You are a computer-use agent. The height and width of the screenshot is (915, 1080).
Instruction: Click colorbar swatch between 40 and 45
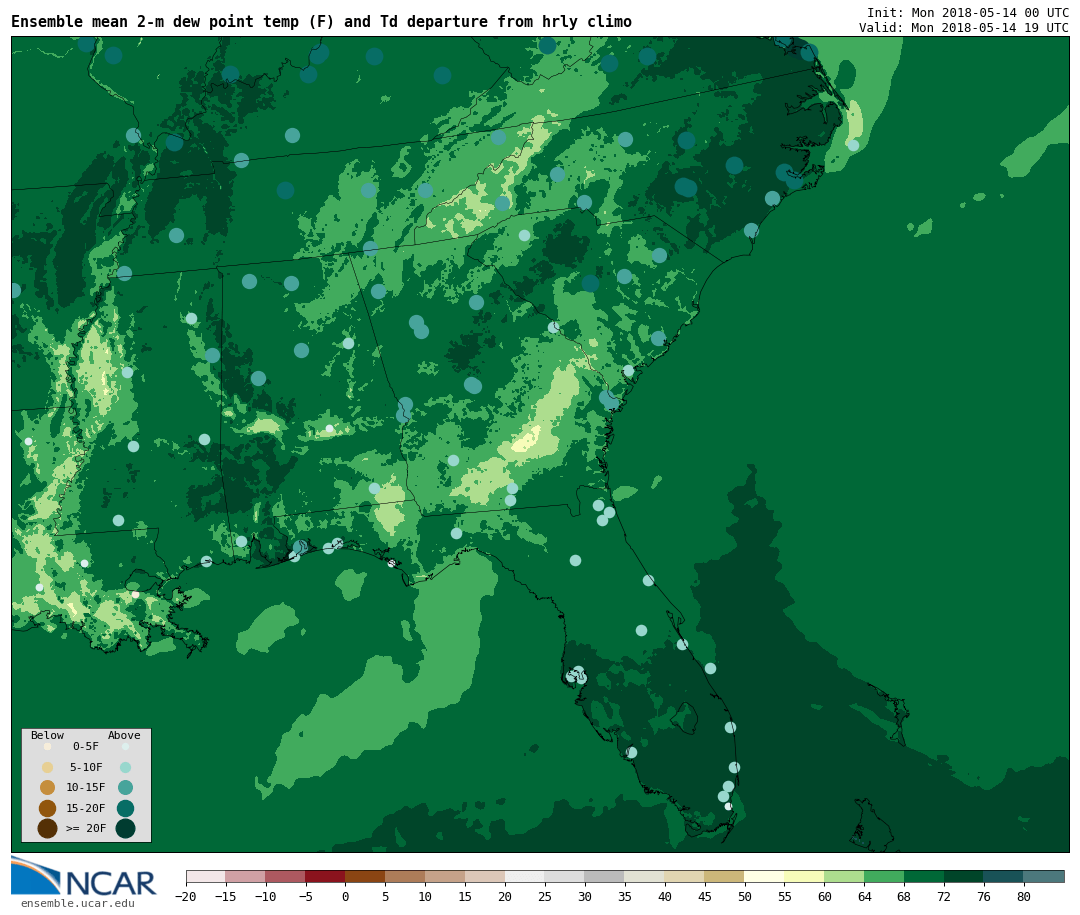685,876
